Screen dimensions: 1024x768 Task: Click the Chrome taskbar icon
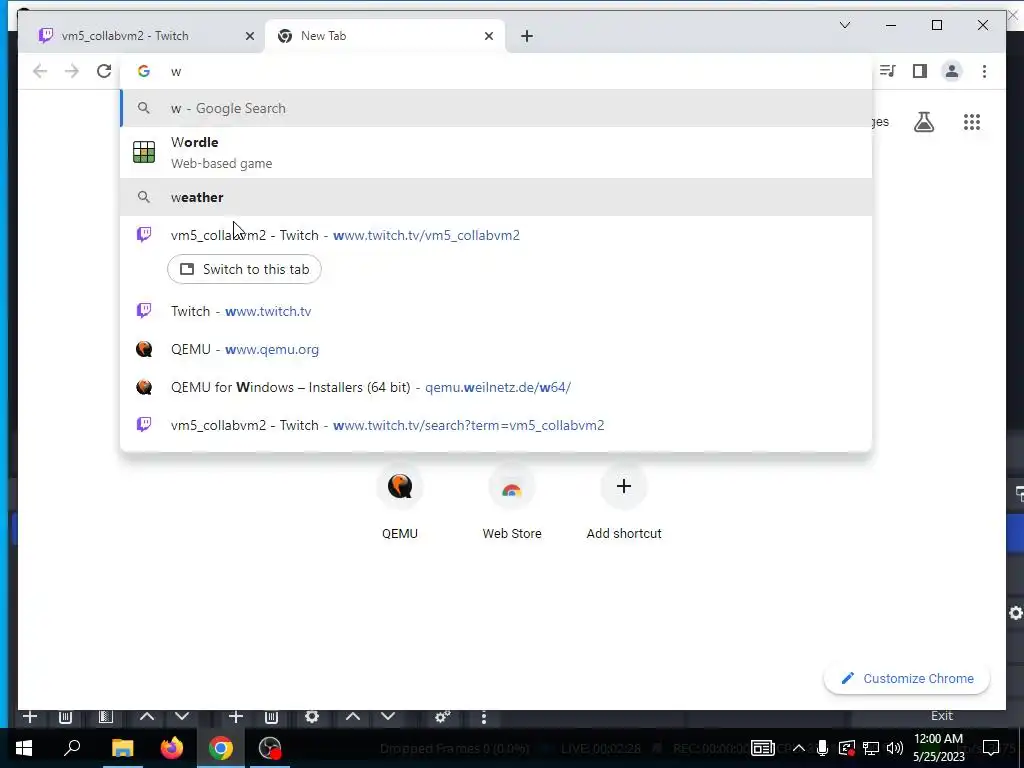(221, 748)
